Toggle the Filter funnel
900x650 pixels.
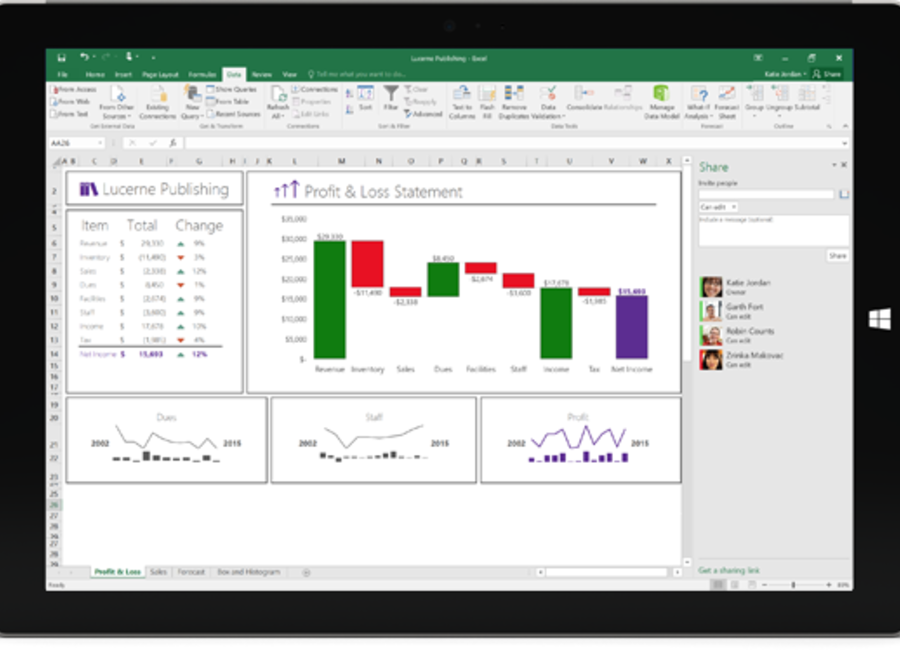pyautogui.click(x=391, y=98)
